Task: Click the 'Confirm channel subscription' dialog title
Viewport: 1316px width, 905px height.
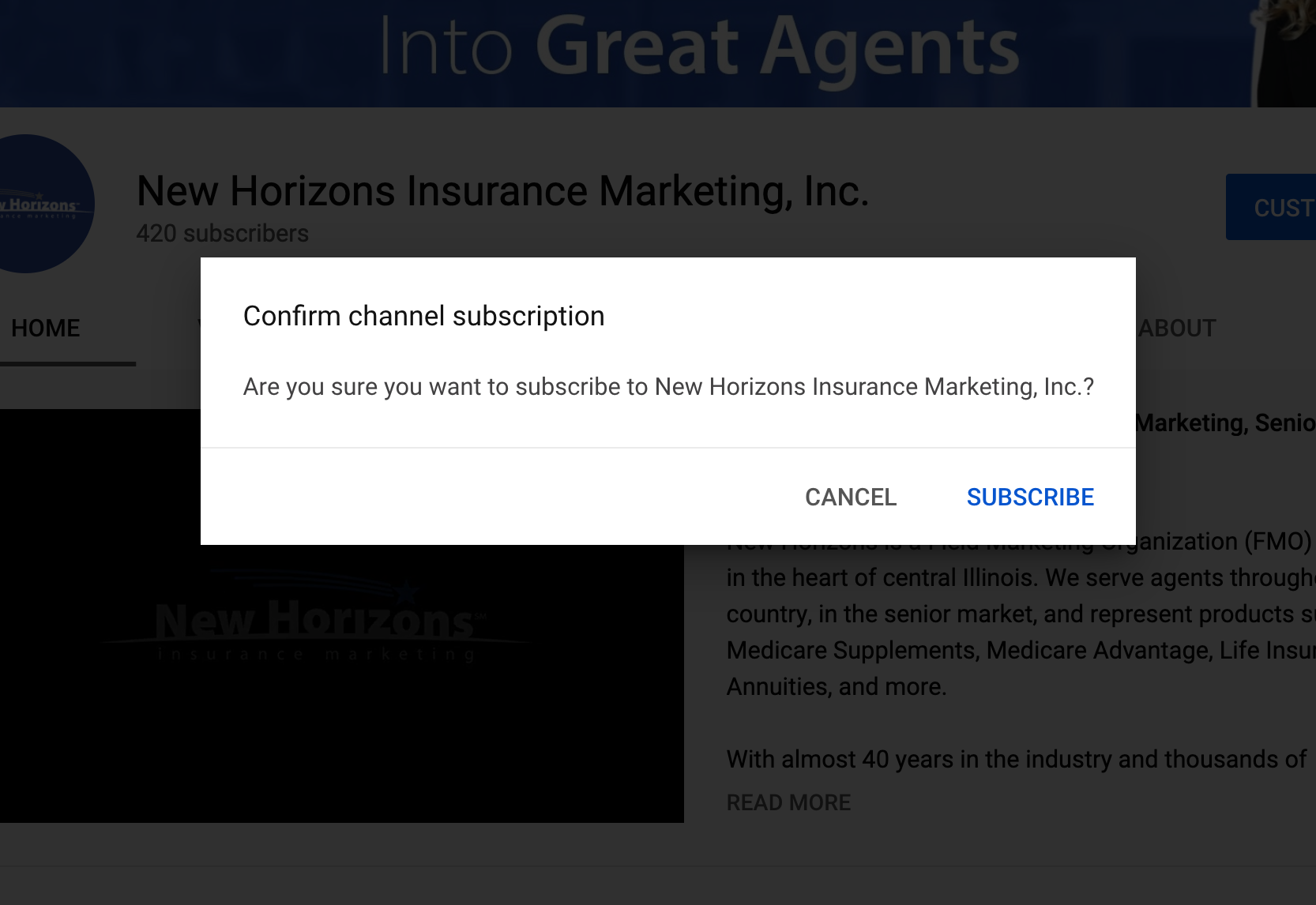Action: click(x=423, y=316)
